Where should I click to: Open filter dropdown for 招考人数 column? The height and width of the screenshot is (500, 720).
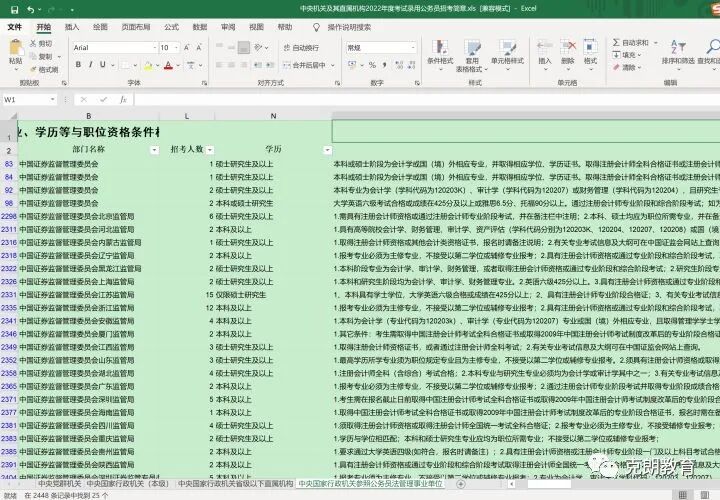point(209,150)
